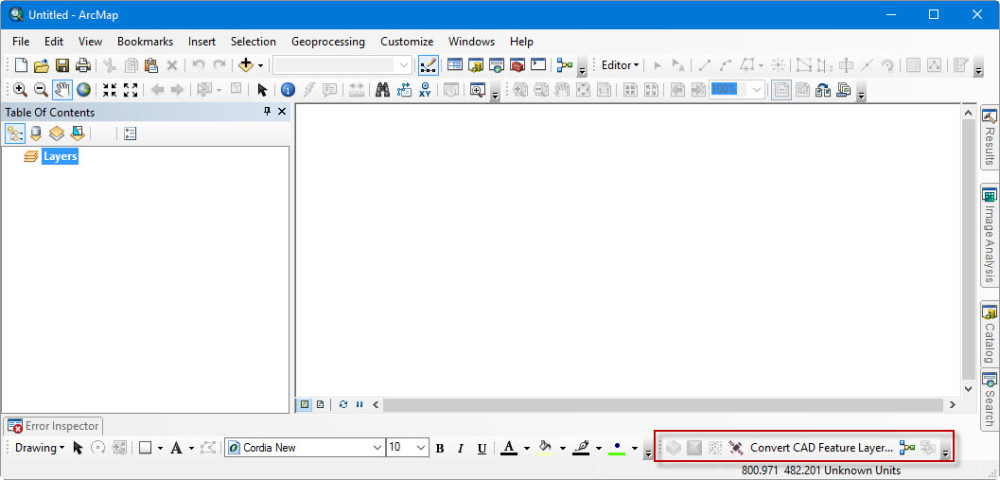Toggle auto-hide pin on Table Of Contents
Screen dimensions: 1000x480
[x=267, y=112]
